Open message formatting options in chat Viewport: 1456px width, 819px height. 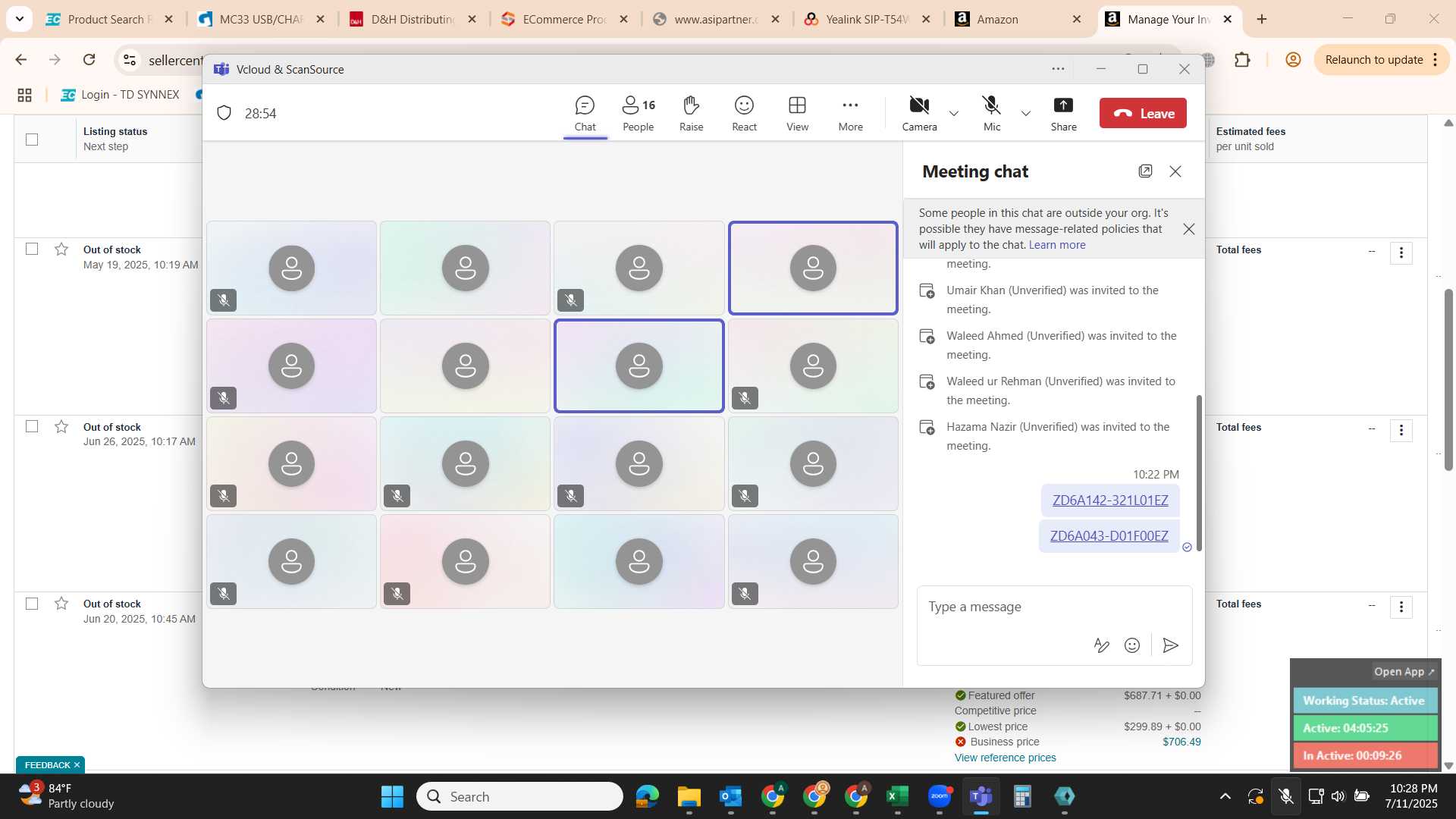tap(1101, 645)
